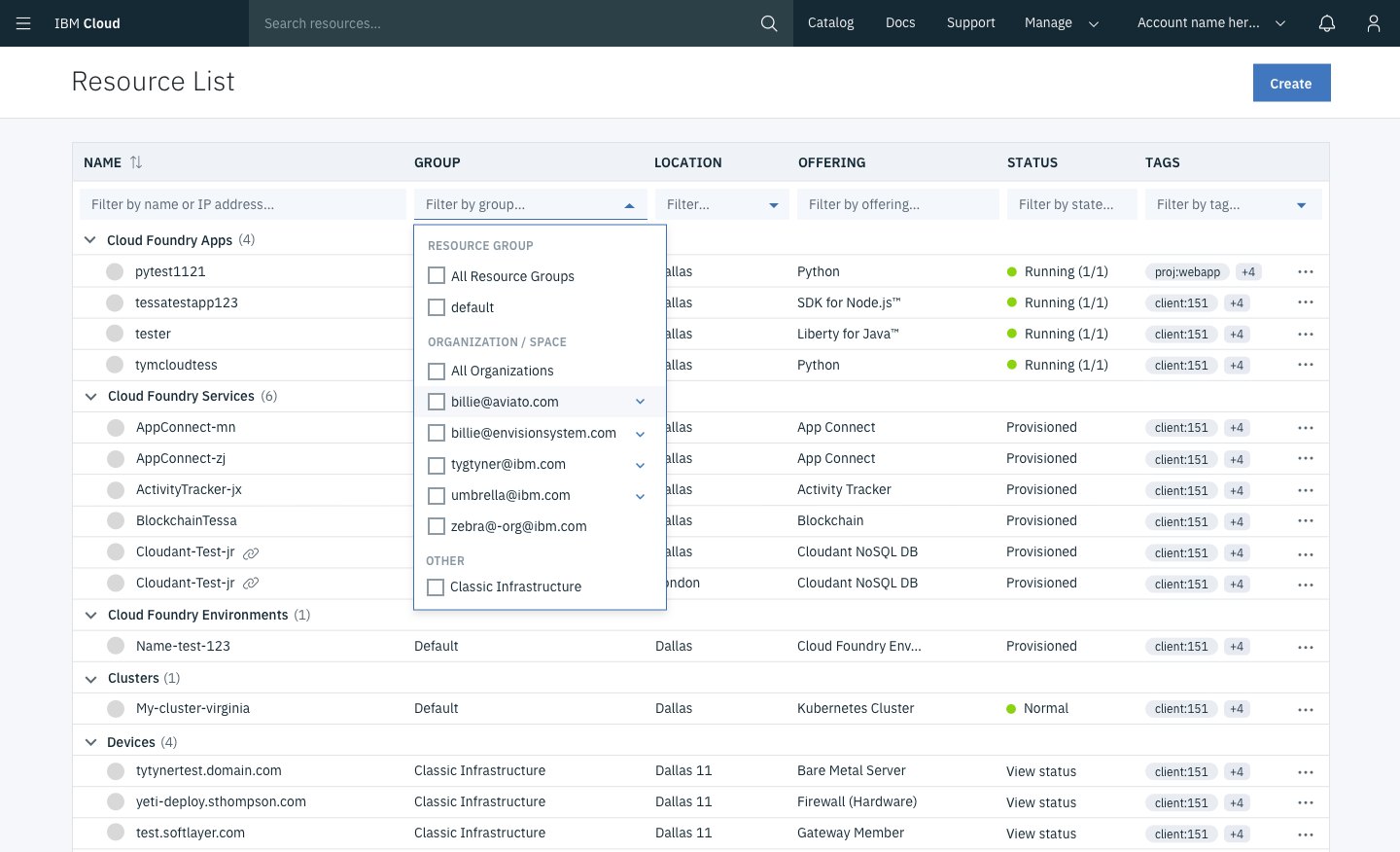Open overflow menu for pytest1121 row
Image resolution: width=1400 pixels, height=852 pixels.
pos(1306,271)
